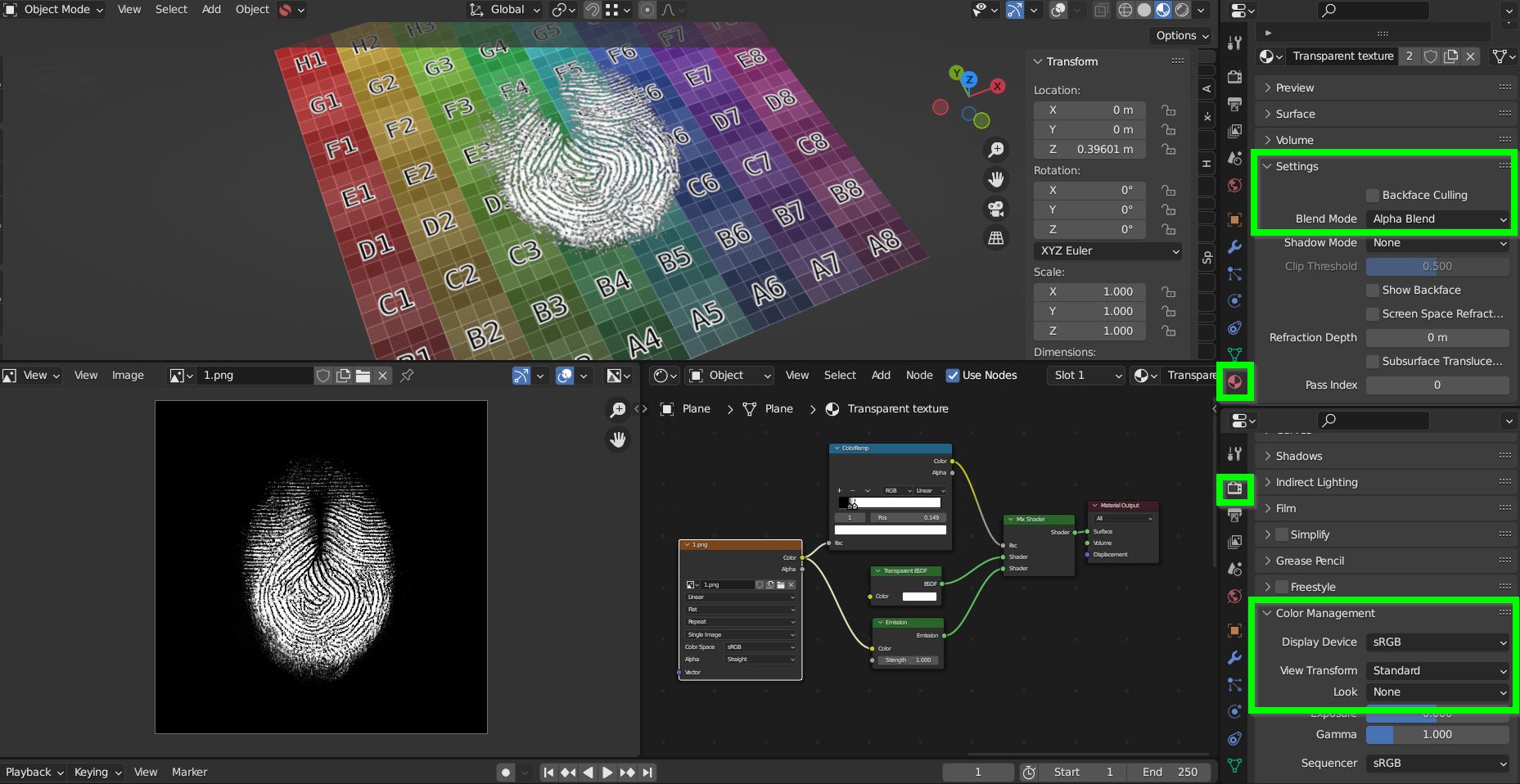Click zoom icon in image editor
The width and height of the screenshot is (1520, 784).
pos(618,410)
